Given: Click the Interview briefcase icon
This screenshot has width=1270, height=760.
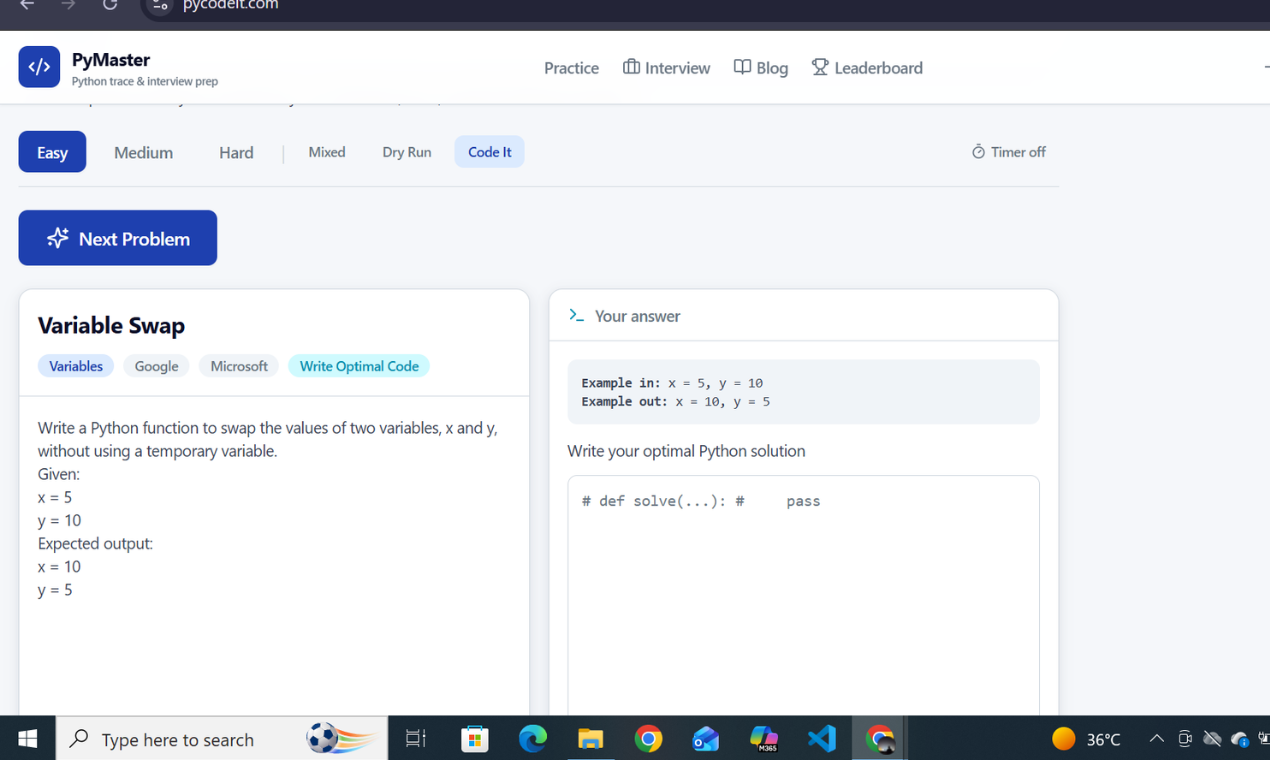Looking at the screenshot, I should pos(631,67).
